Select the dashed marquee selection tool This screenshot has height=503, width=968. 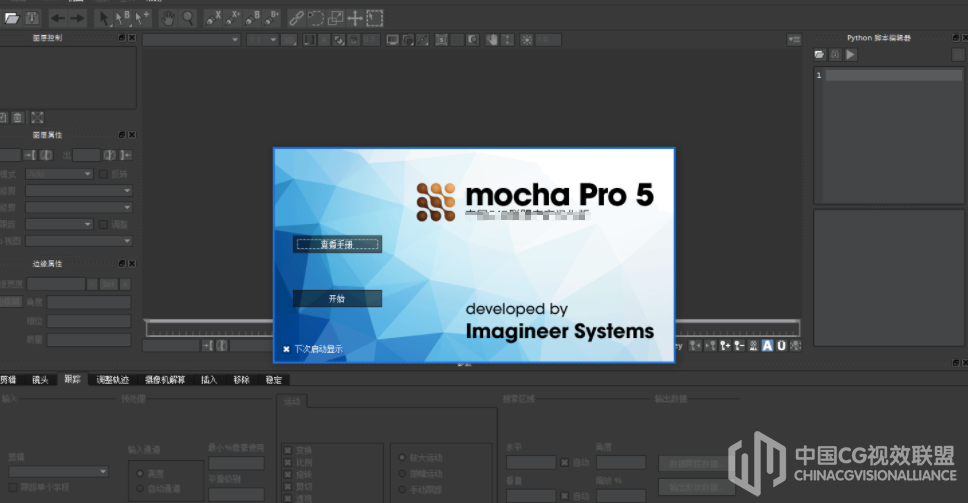point(375,19)
